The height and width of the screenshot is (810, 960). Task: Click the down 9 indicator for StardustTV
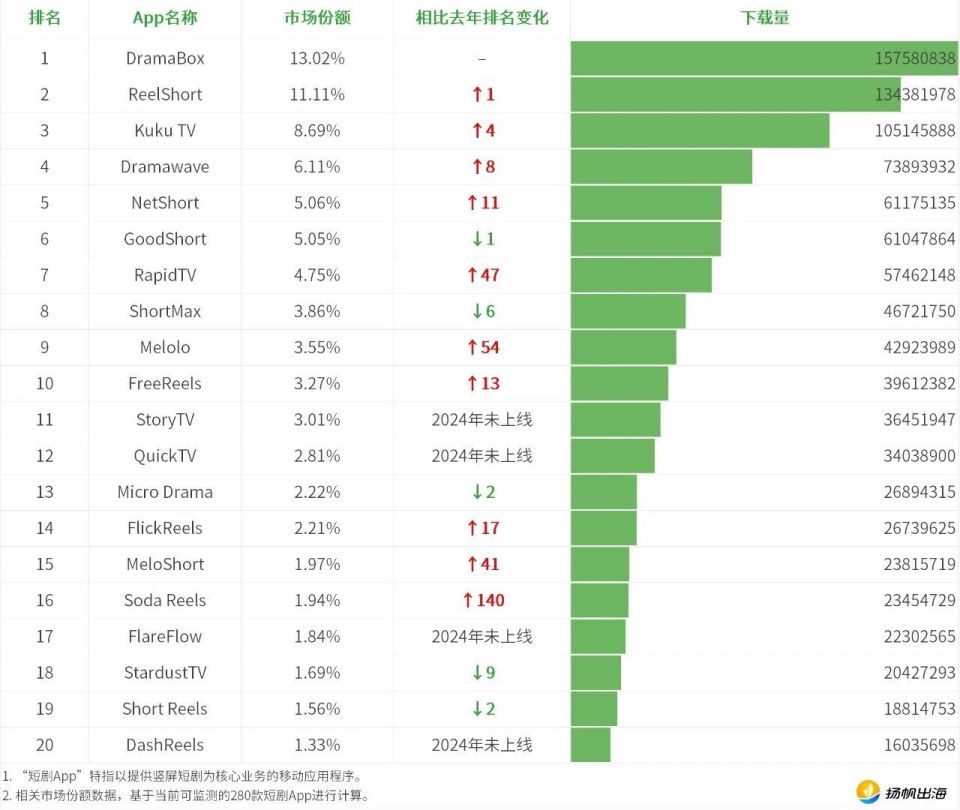coord(483,673)
